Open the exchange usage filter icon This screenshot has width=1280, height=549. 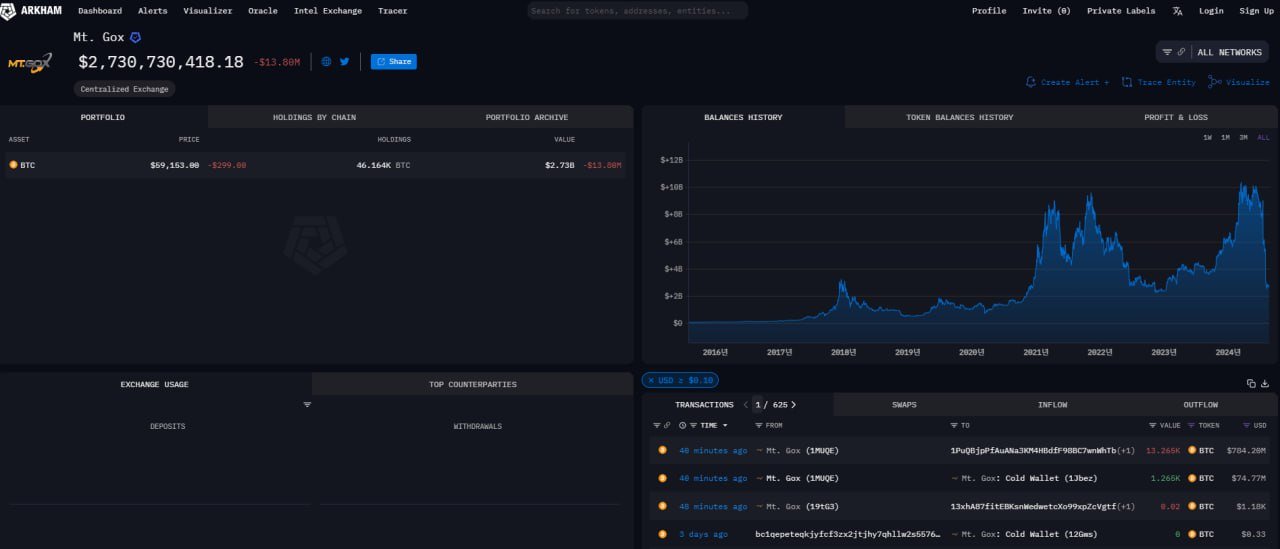tap(307, 405)
